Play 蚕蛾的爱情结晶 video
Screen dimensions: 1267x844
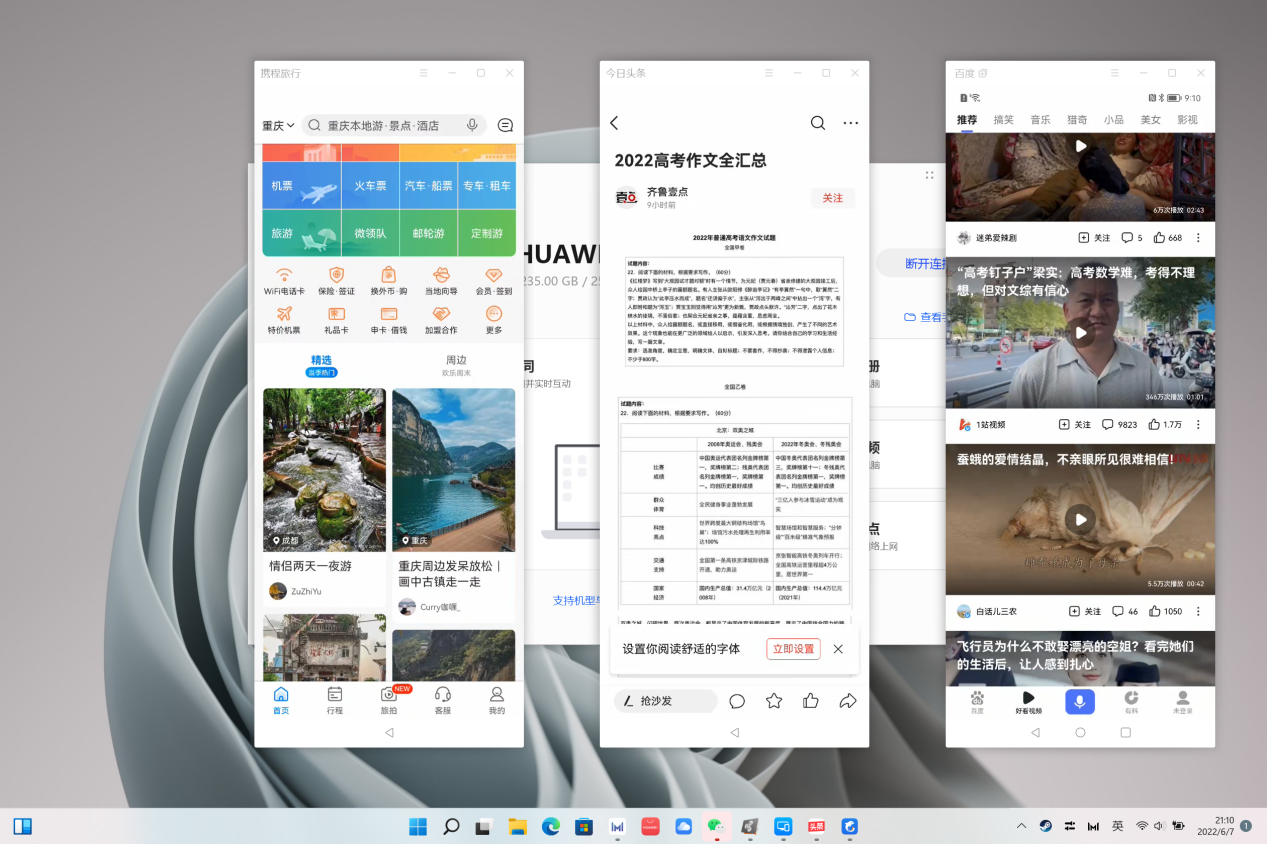pyautogui.click(x=1080, y=519)
